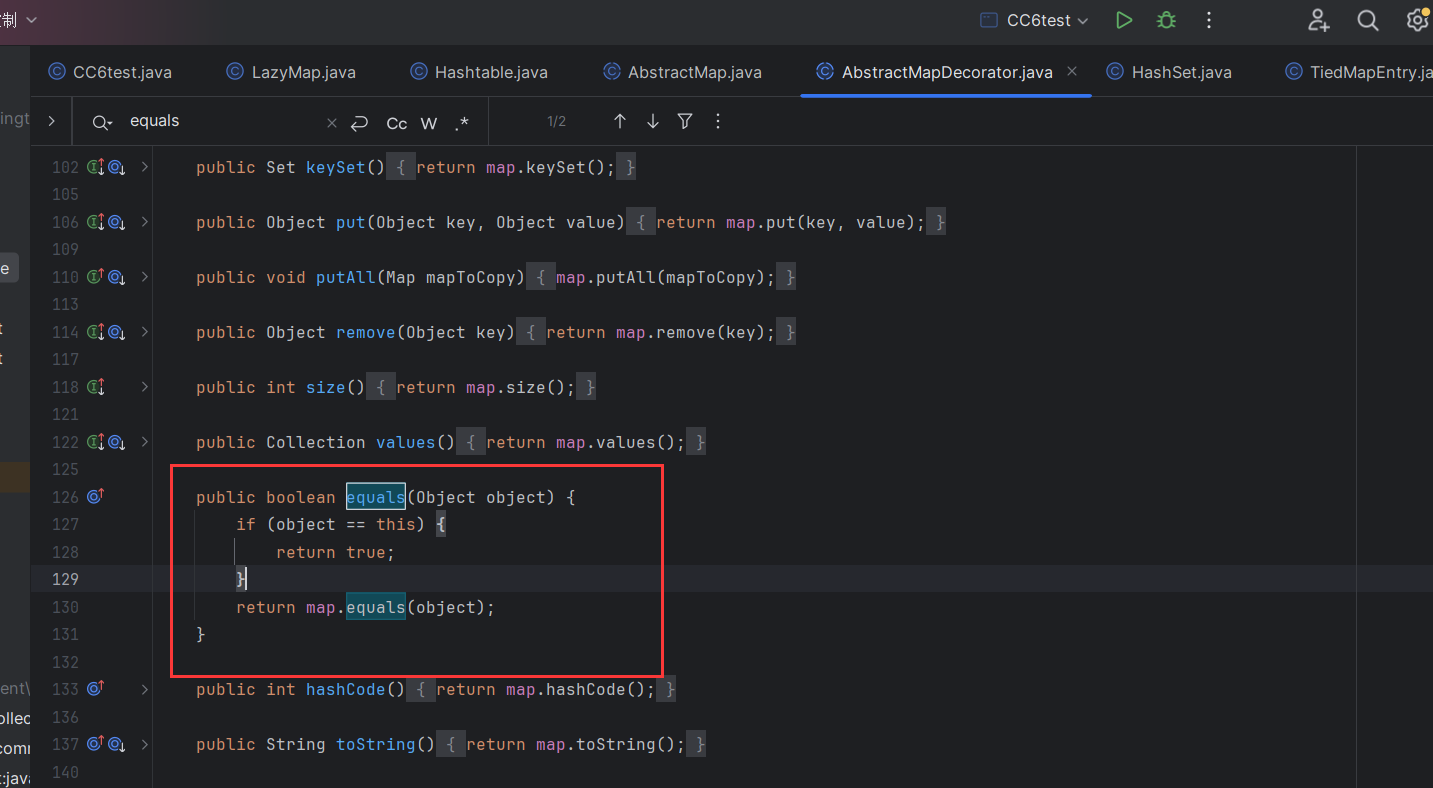The width and height of the screenshot is (1433, 788).
Task: Click 'keySet' method name on line 102
Action: 336,167
